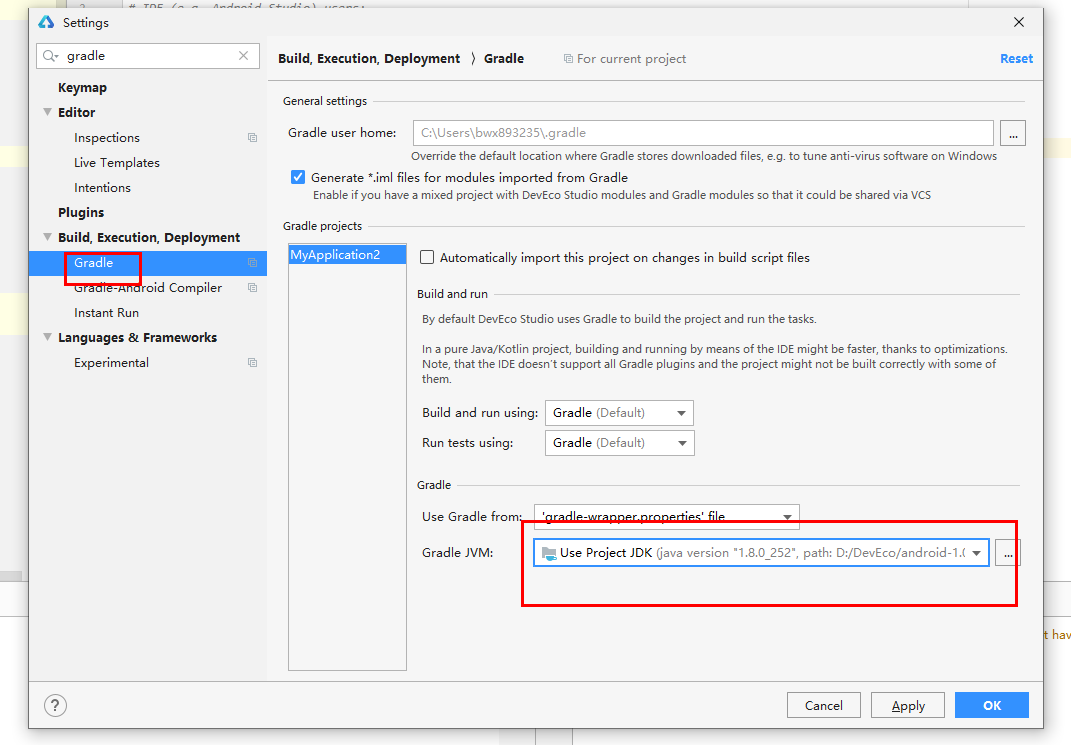The width and height of the screenshot is (1071, 745).
Task: Select MyApplication2 in Gradle projects list
Action: point(347,255)
